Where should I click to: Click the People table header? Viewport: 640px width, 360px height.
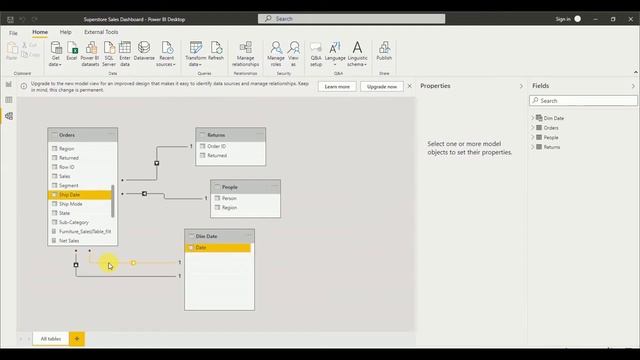245,187
